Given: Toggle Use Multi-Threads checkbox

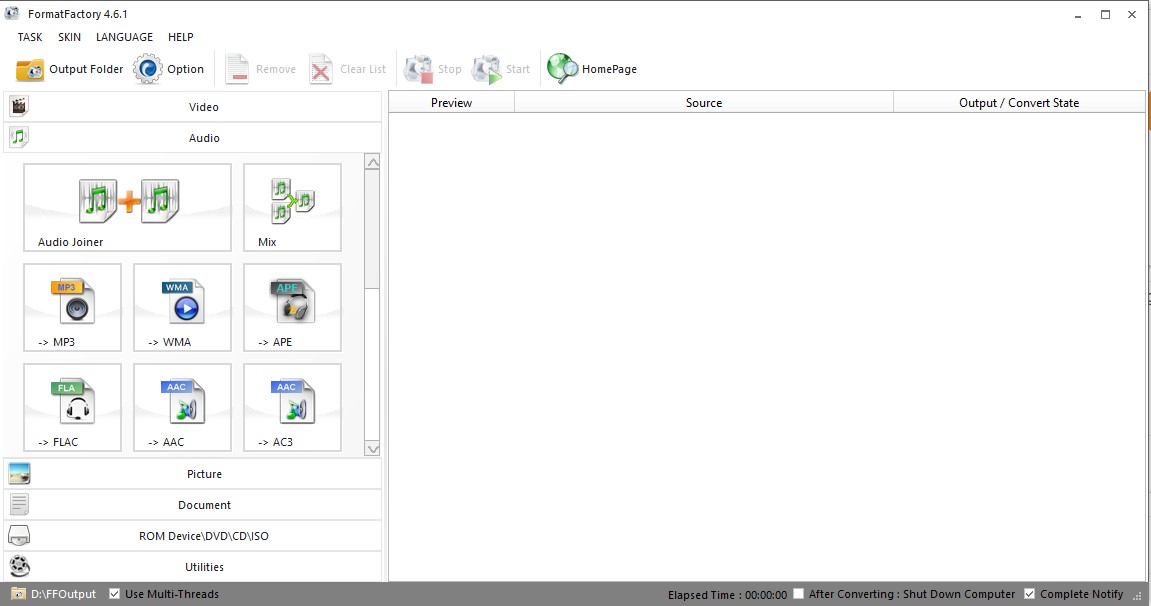Looking at the screenshot, I should tap(115, 594).
